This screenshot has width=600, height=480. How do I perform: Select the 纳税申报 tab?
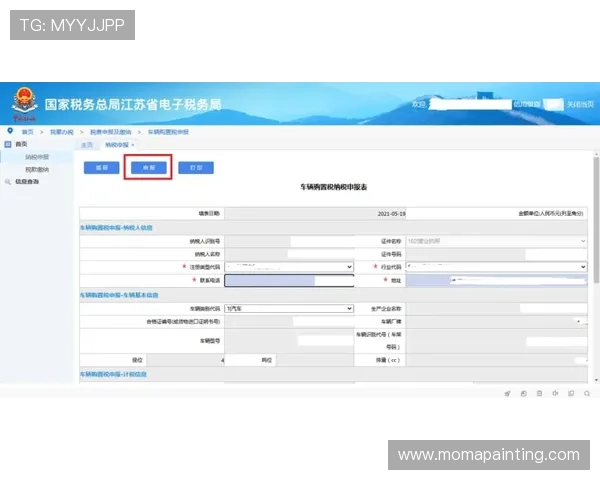click(x=117, y=145)
